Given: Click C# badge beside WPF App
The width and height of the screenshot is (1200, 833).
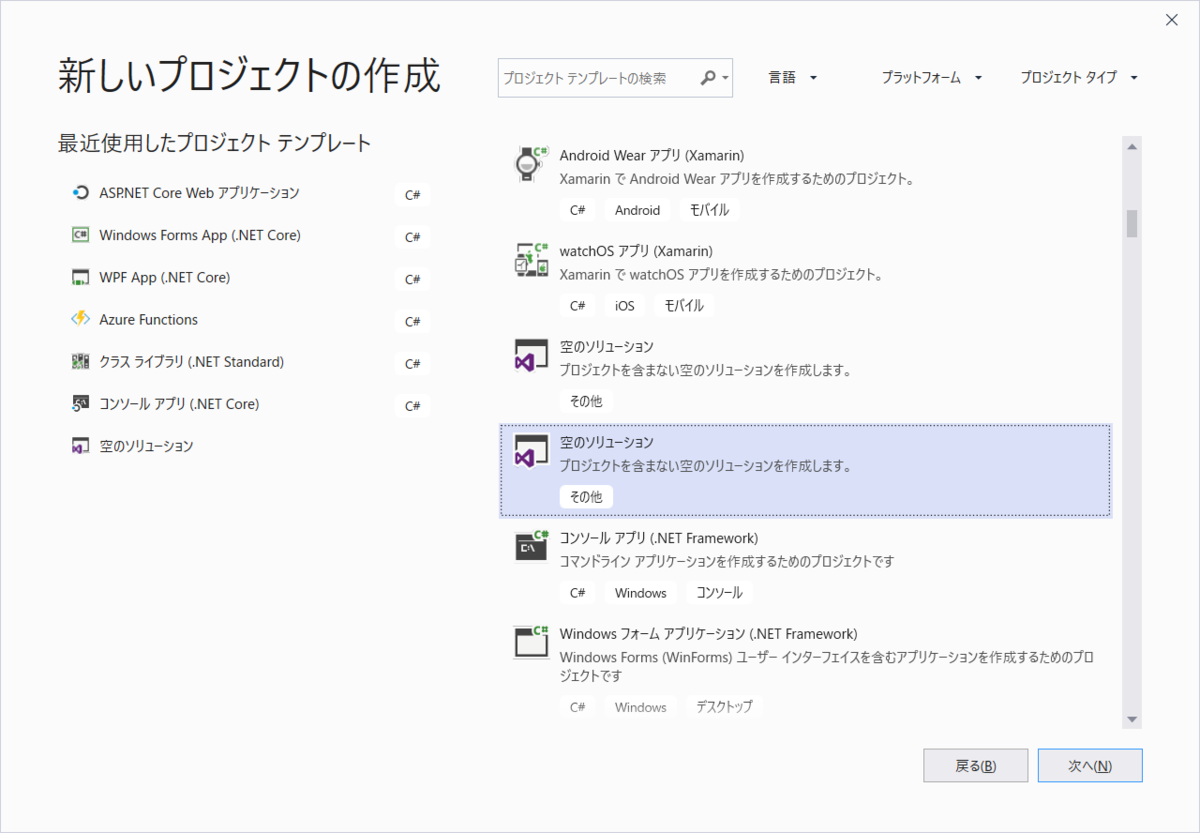Looking at the screenshot, I should (412, 280).
